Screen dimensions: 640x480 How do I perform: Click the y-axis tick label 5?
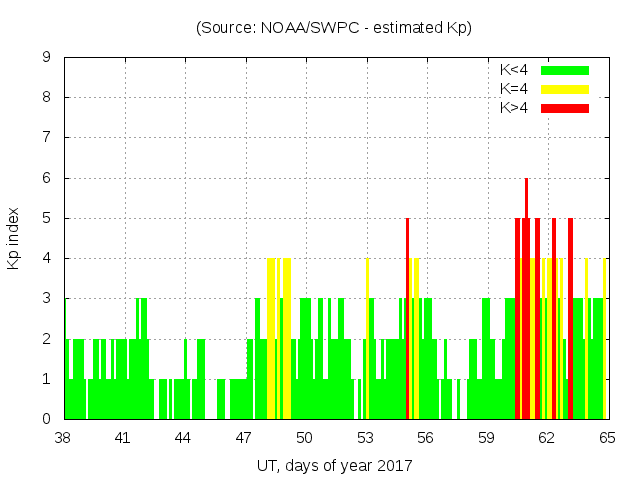pyautogui.click(x=47, y=218)
